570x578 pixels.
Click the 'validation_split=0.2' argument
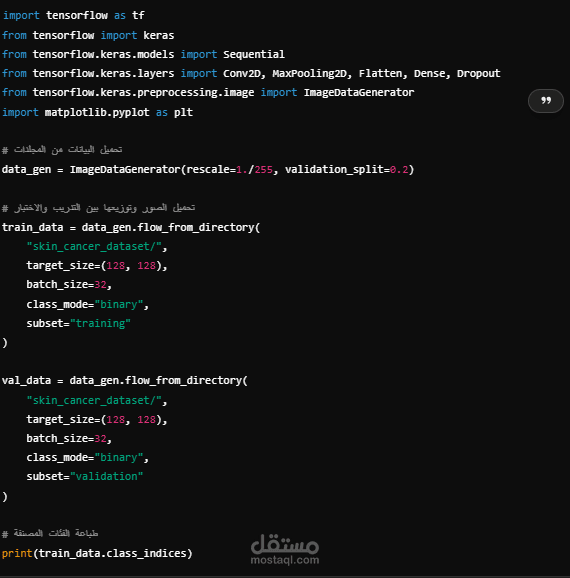(347, 170)
